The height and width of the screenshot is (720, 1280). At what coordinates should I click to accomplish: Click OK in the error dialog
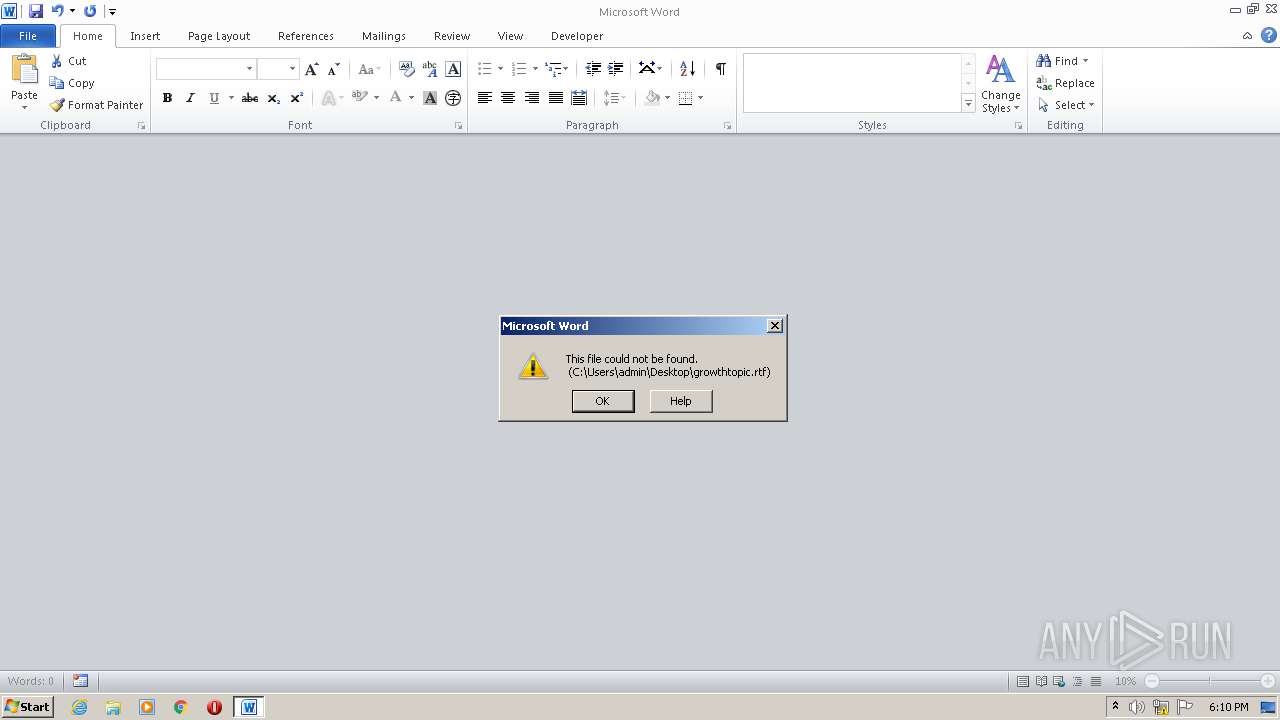(603, 401)
